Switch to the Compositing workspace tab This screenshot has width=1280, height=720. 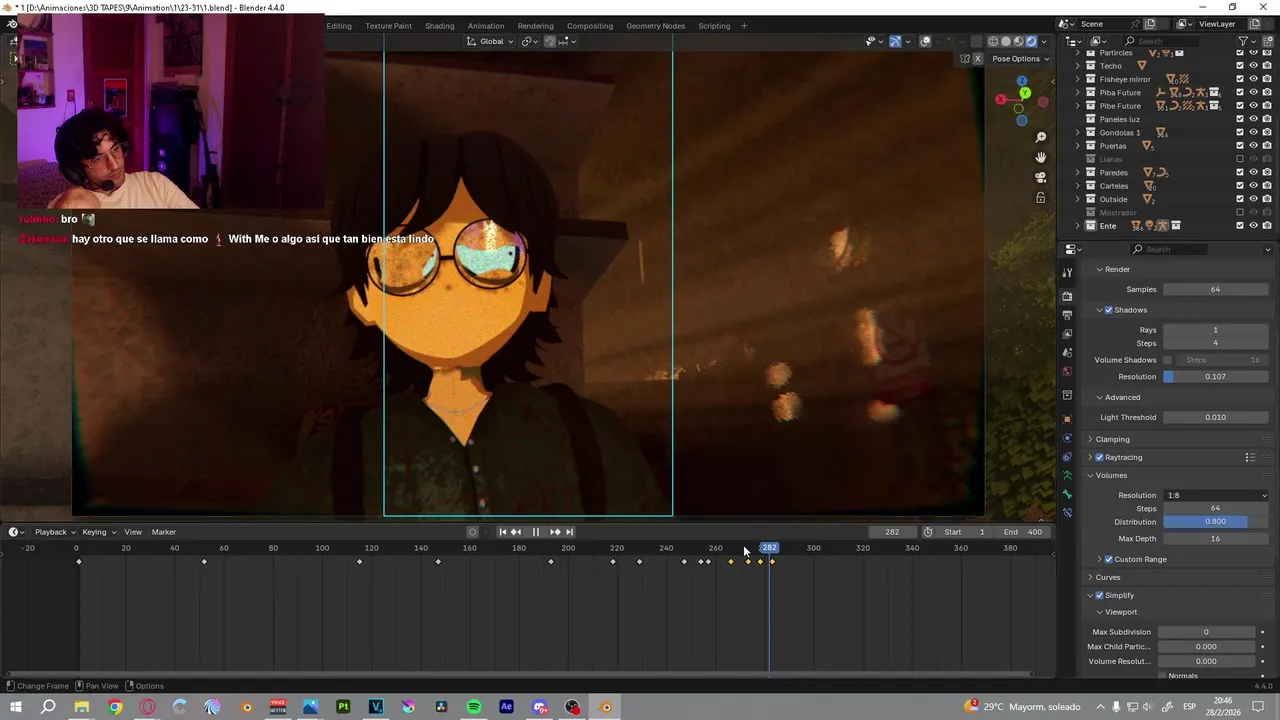tap(590, 26)
